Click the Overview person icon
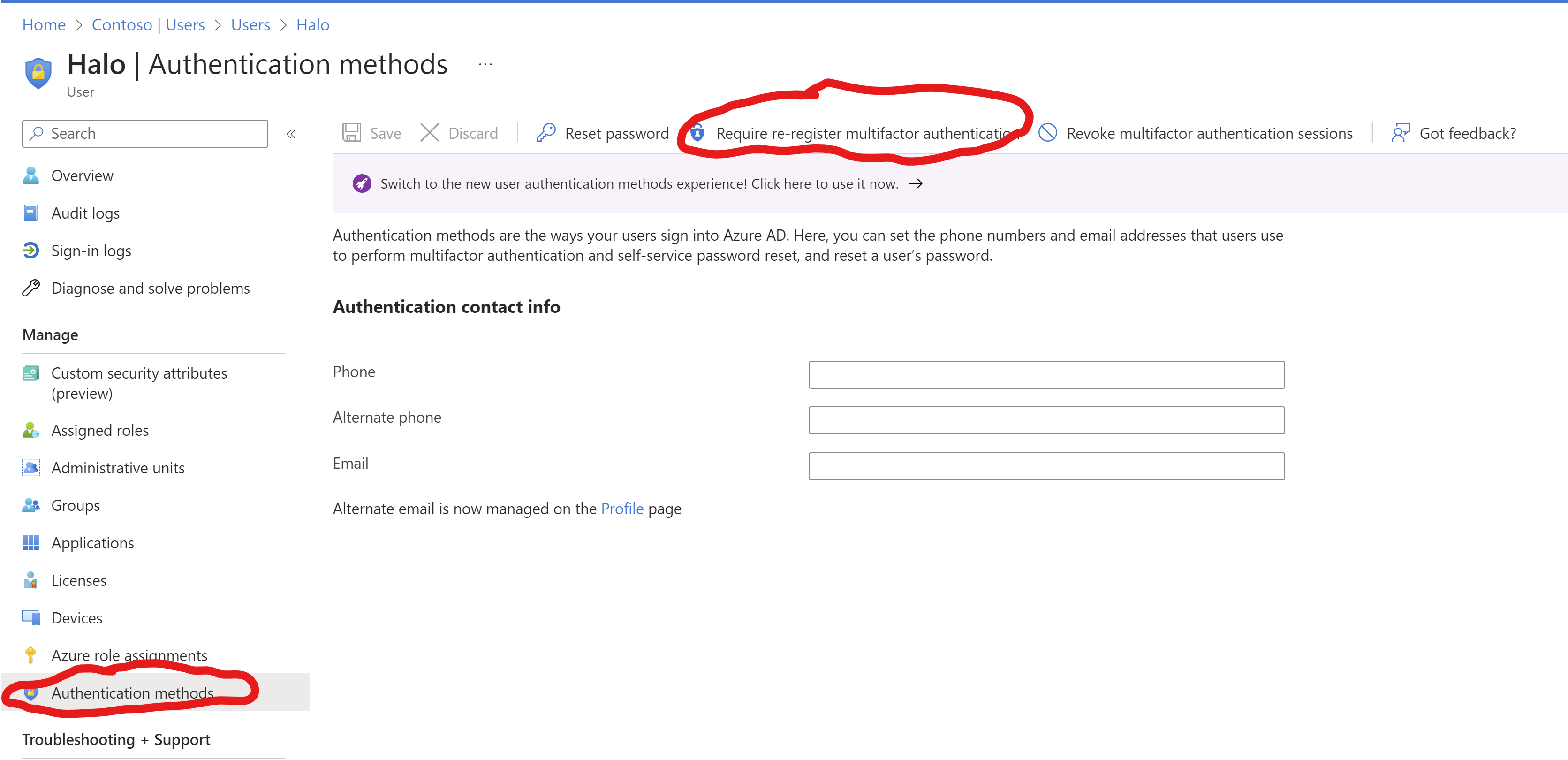The height and width of the screenshot is (760, 1568). pos(31,175)
